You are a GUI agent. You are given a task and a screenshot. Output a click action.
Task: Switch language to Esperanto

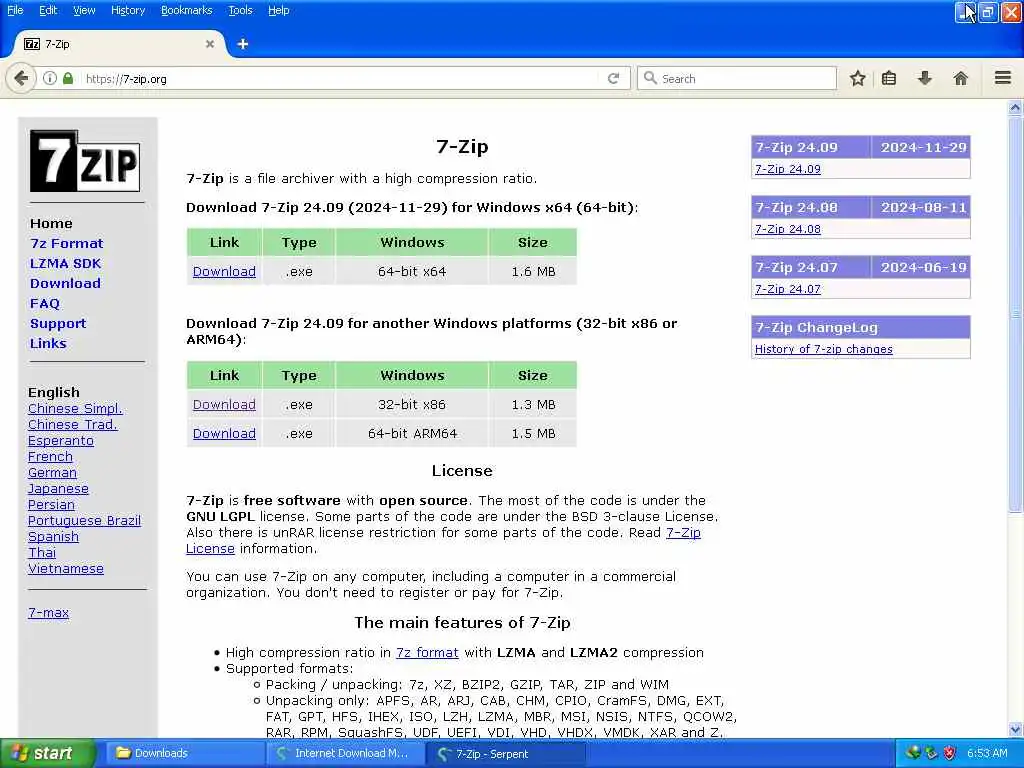tap(61, 441)
